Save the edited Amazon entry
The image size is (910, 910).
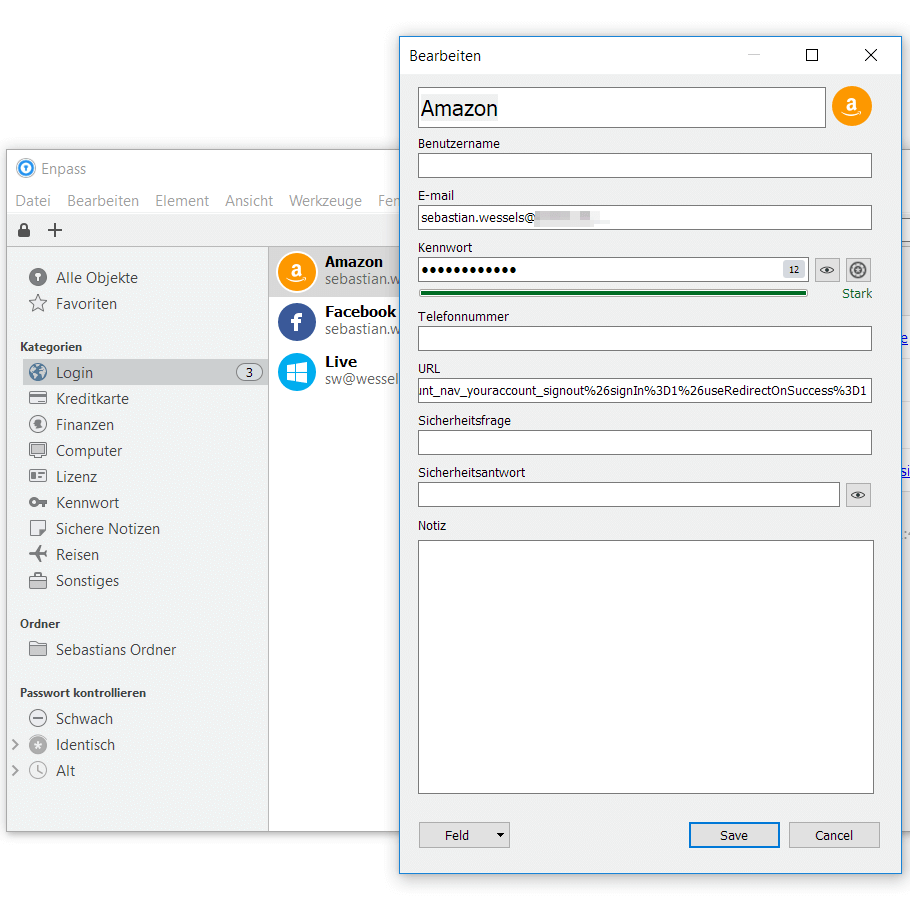734,835
